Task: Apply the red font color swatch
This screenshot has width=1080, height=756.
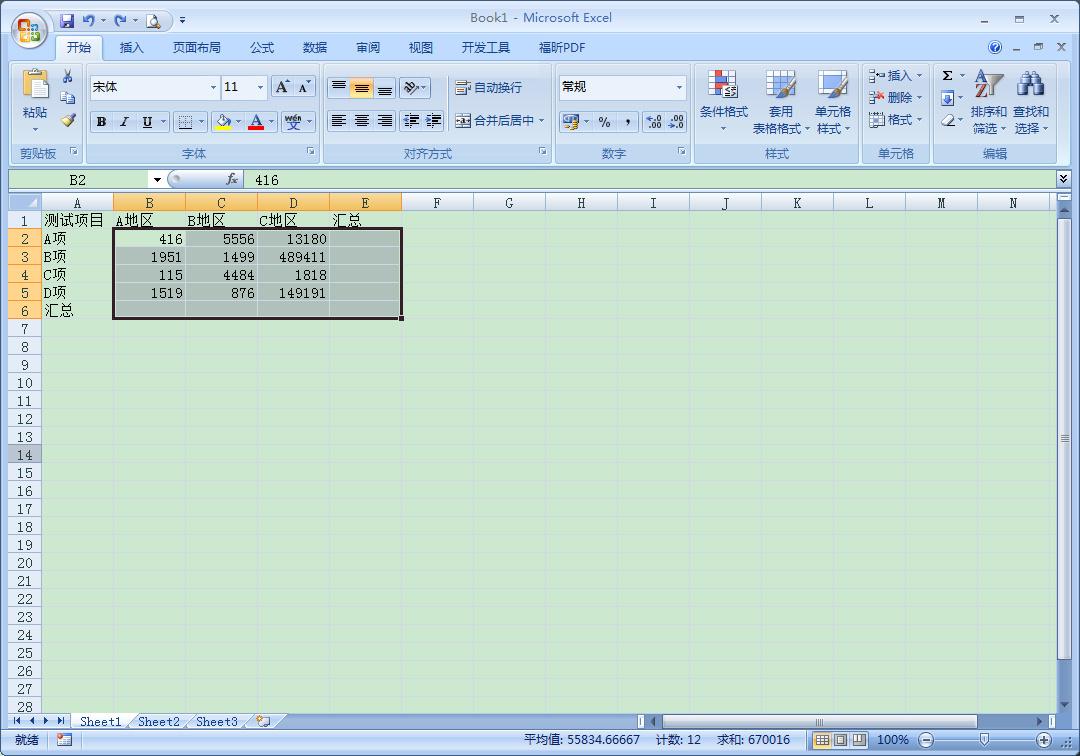Action: [x=256, y=122]
